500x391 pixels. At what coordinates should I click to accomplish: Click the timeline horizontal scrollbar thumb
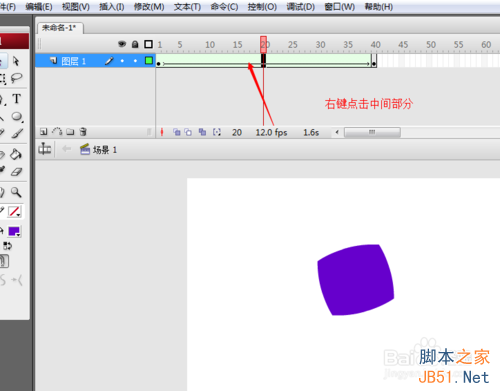(x=372, y=132)
